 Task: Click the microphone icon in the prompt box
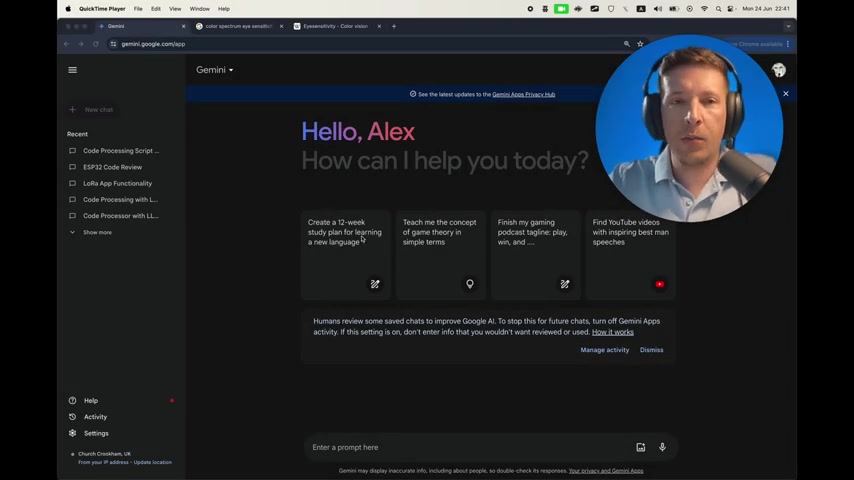(x=662, y=447)
